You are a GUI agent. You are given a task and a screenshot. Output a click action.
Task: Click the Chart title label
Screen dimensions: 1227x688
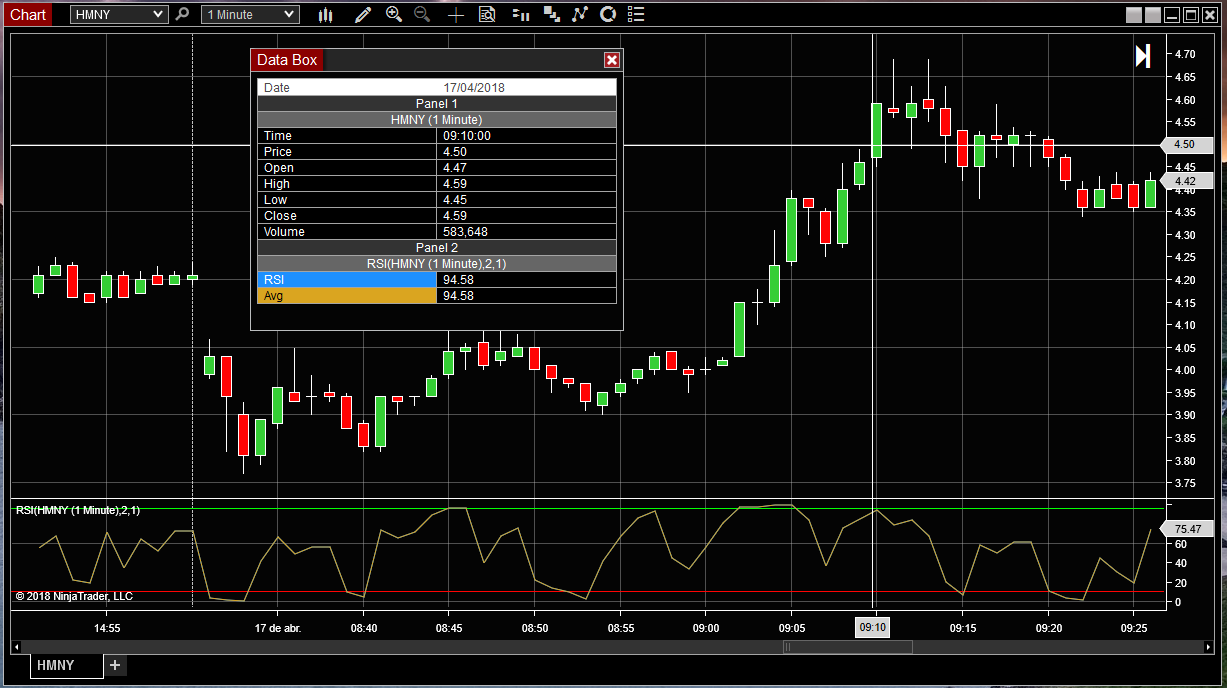tap(28, 14)
